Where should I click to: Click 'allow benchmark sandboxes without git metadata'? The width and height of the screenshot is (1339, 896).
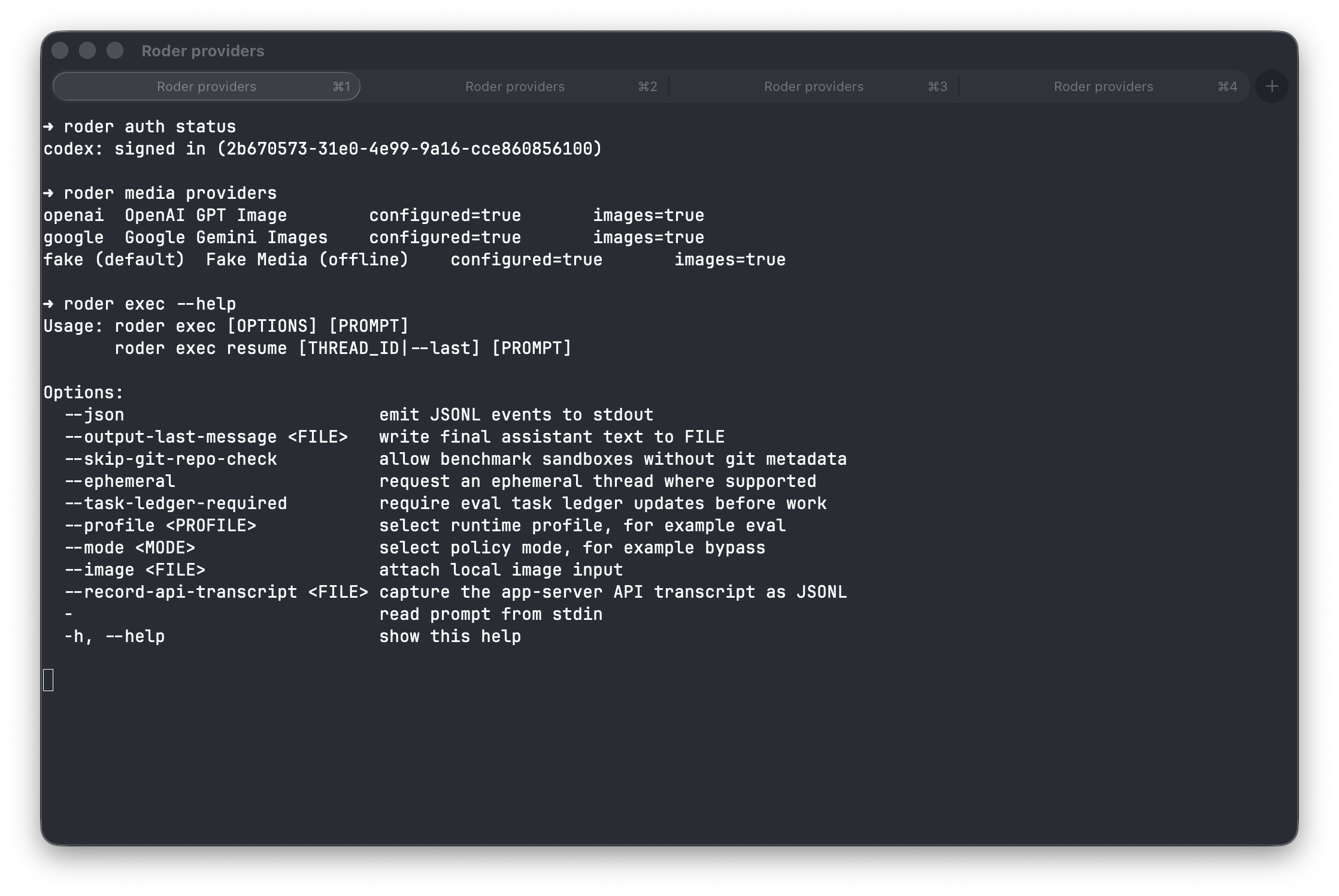coord(613,459)
